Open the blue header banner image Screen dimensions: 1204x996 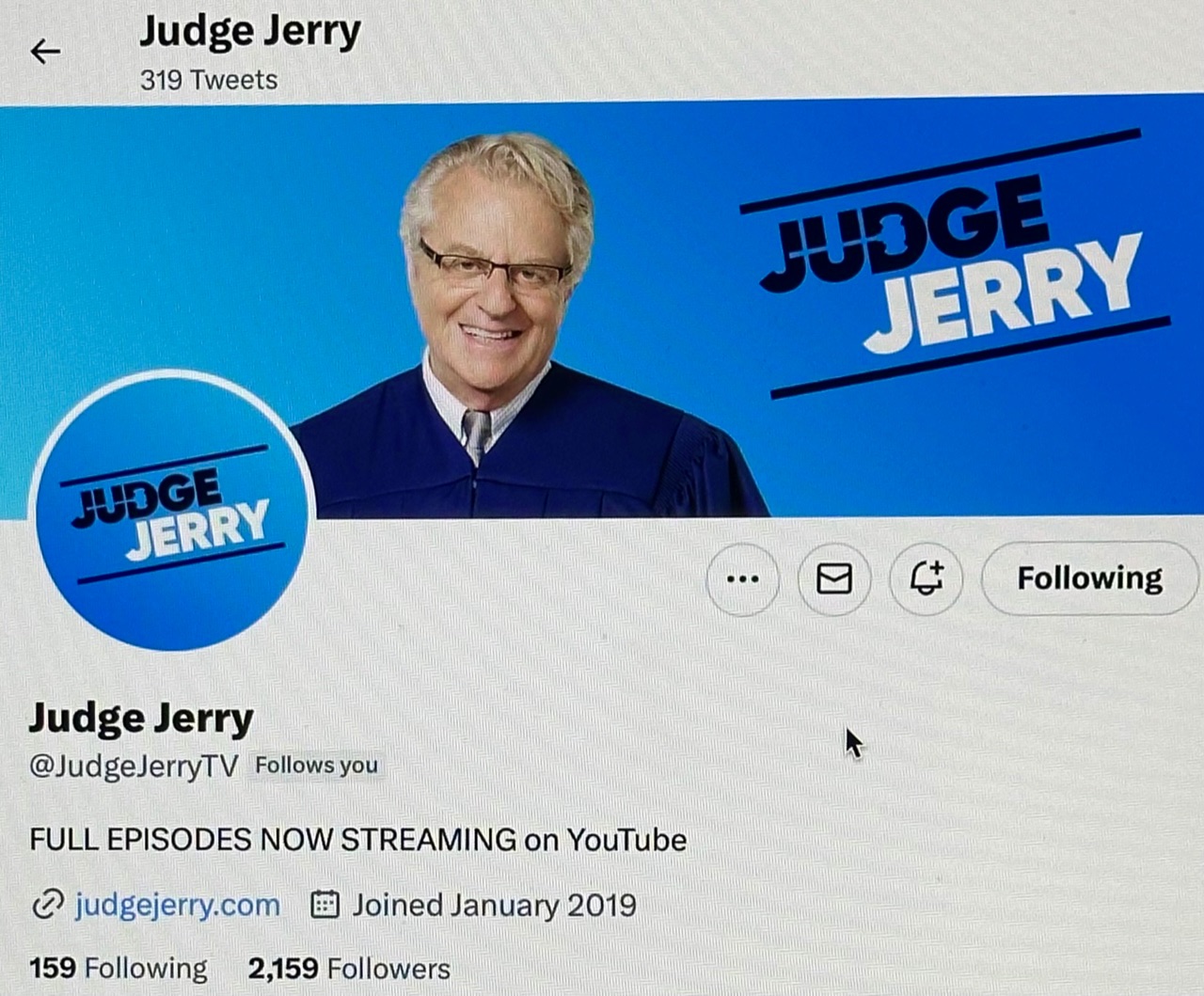602,308
